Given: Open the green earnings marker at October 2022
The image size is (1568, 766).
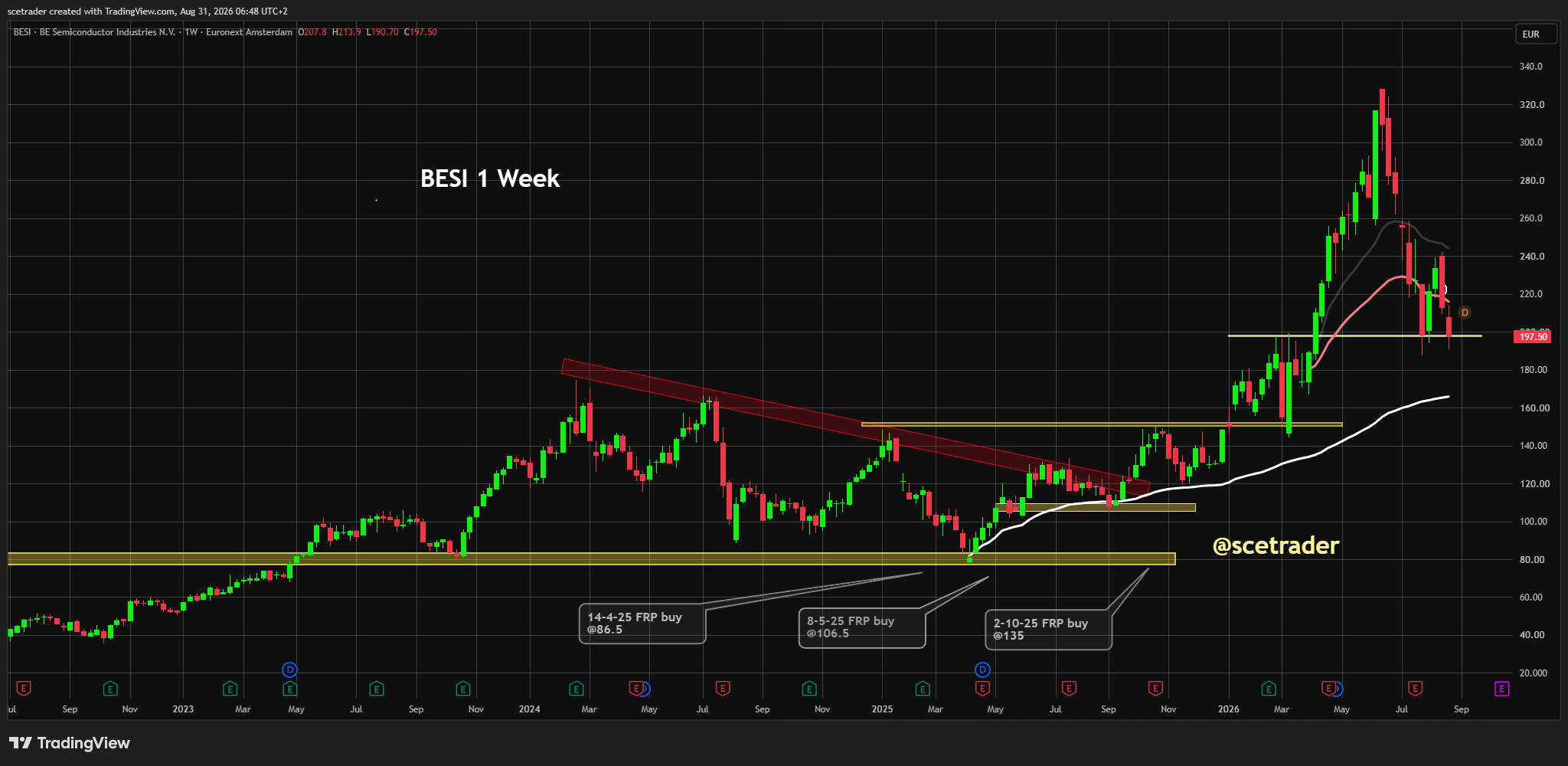Looking at the screenshot, I should click(x=110, y=689).
